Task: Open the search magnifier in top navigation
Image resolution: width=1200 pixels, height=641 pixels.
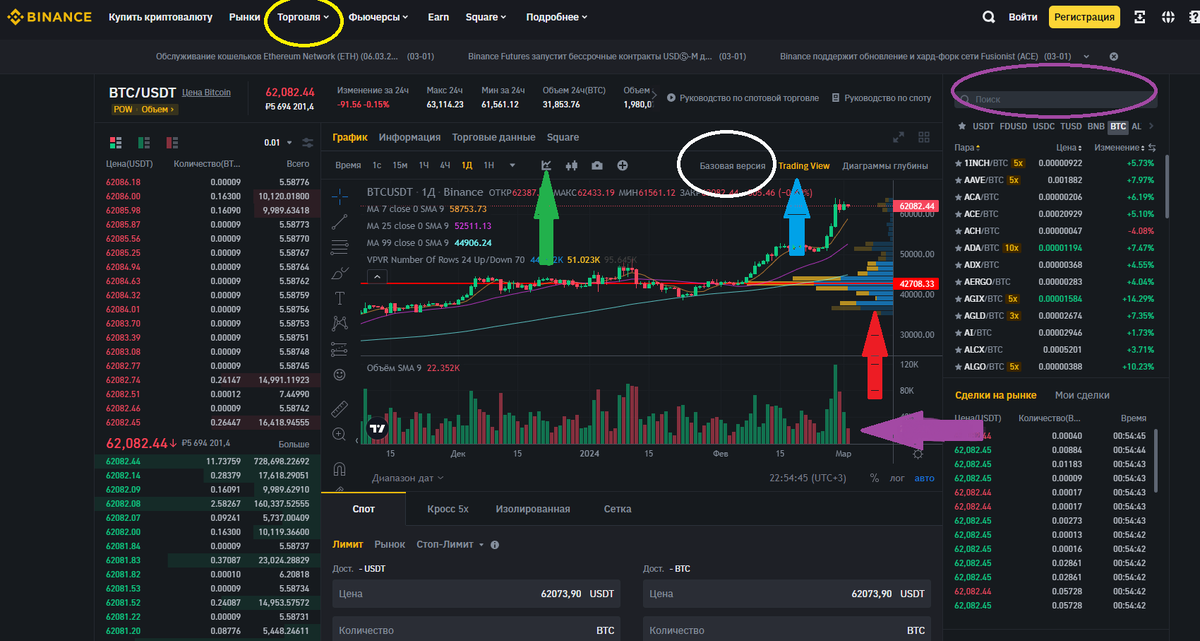Action: coord(988,17)
